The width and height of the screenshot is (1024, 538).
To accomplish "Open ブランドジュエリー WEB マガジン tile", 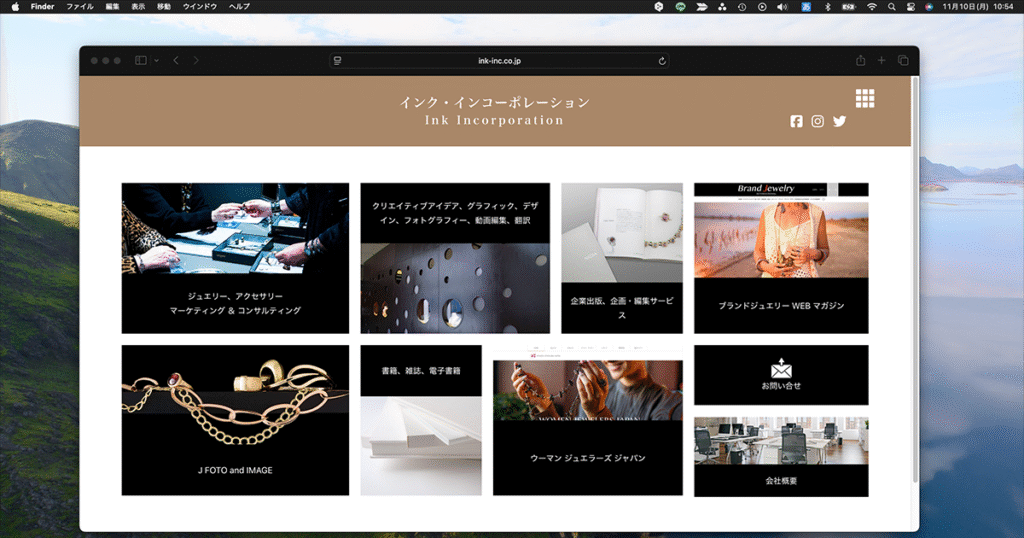I will pyautogui.click(x=781, y=258).
